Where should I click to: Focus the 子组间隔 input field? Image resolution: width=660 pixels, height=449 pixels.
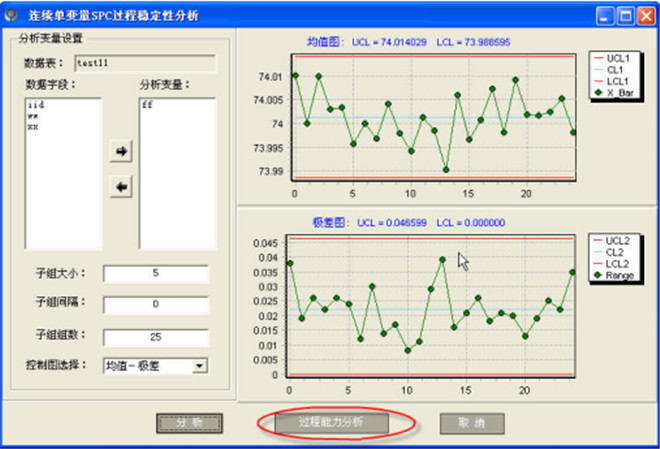click(x=155, y=306)
